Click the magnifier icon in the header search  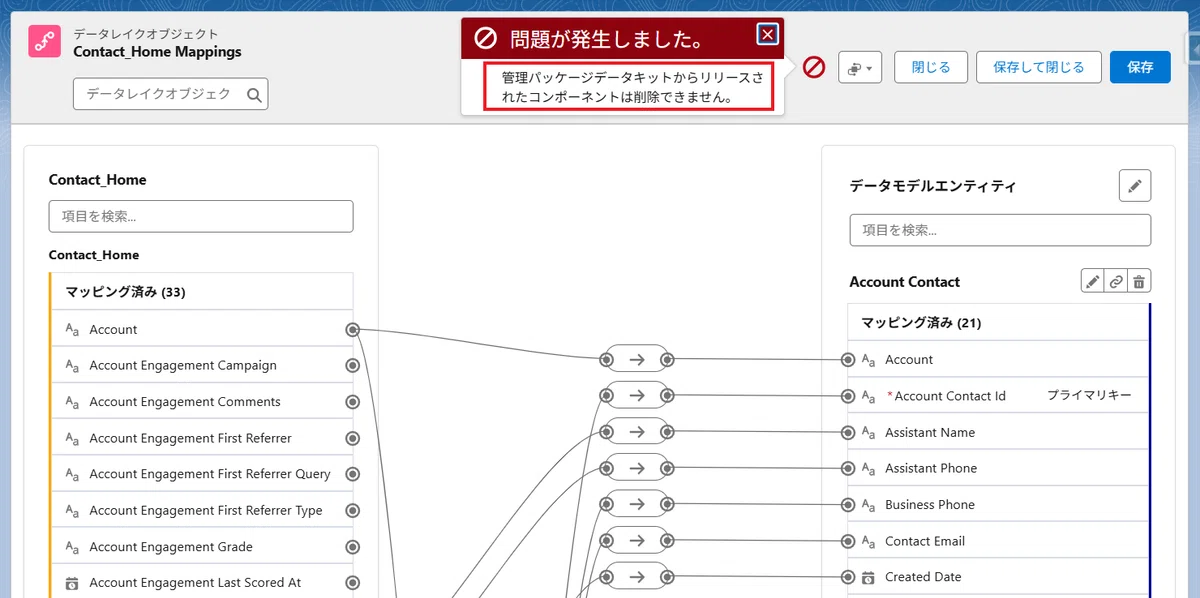(x=254, y=95)
